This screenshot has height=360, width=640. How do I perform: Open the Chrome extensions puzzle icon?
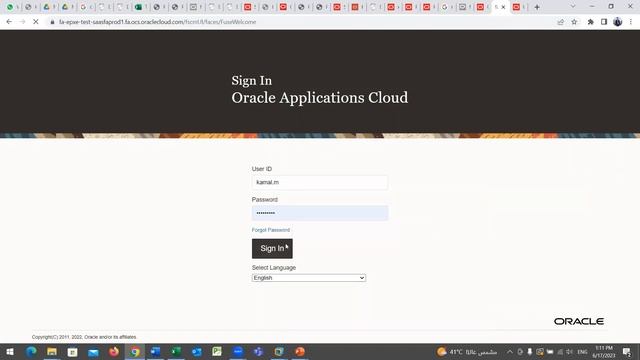click(x=590, y=22)
